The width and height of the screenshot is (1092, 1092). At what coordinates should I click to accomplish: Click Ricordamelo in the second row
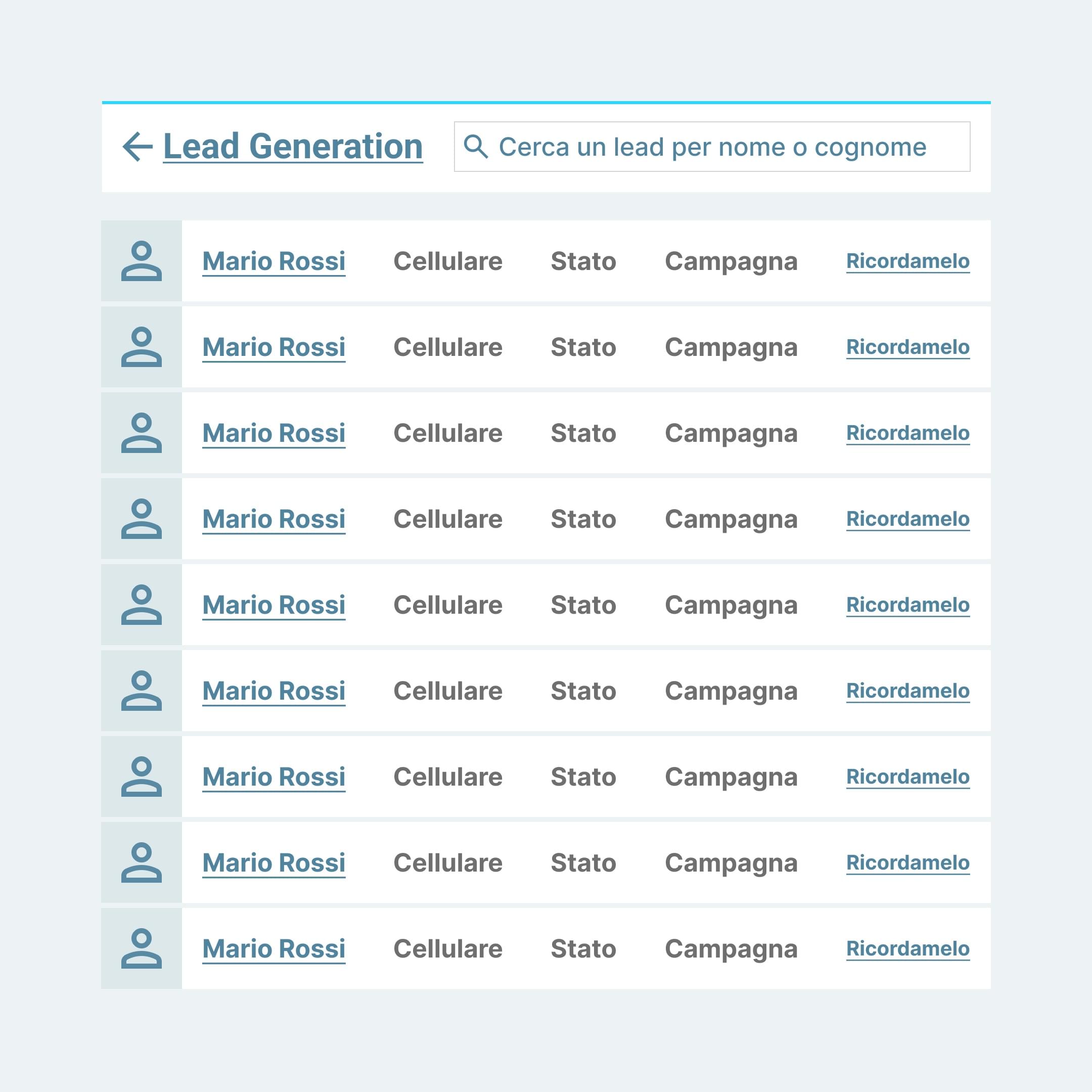(x=908, y=347)
